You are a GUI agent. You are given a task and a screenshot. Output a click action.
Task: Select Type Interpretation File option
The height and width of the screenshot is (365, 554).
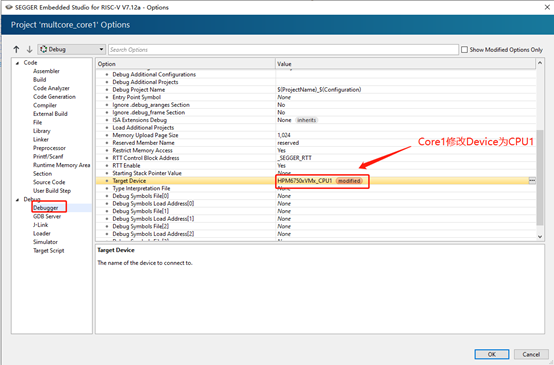[141, 188]
